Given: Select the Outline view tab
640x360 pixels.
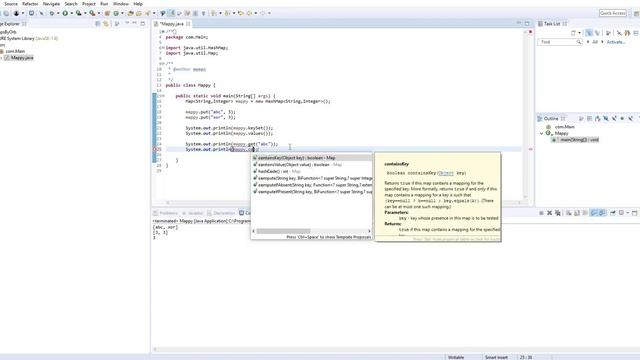Looking at the screenshot, I should [x=551, y=119].
